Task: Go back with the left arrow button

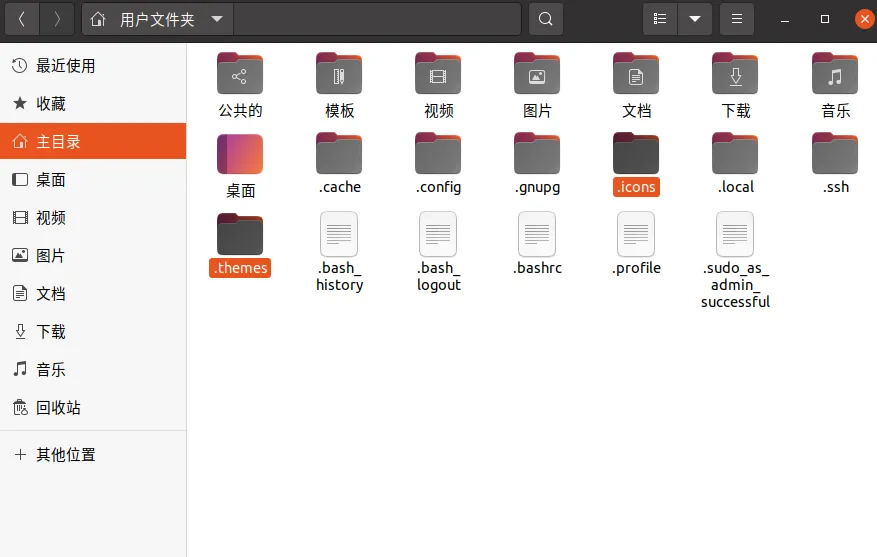Action: tap(22, 19)
